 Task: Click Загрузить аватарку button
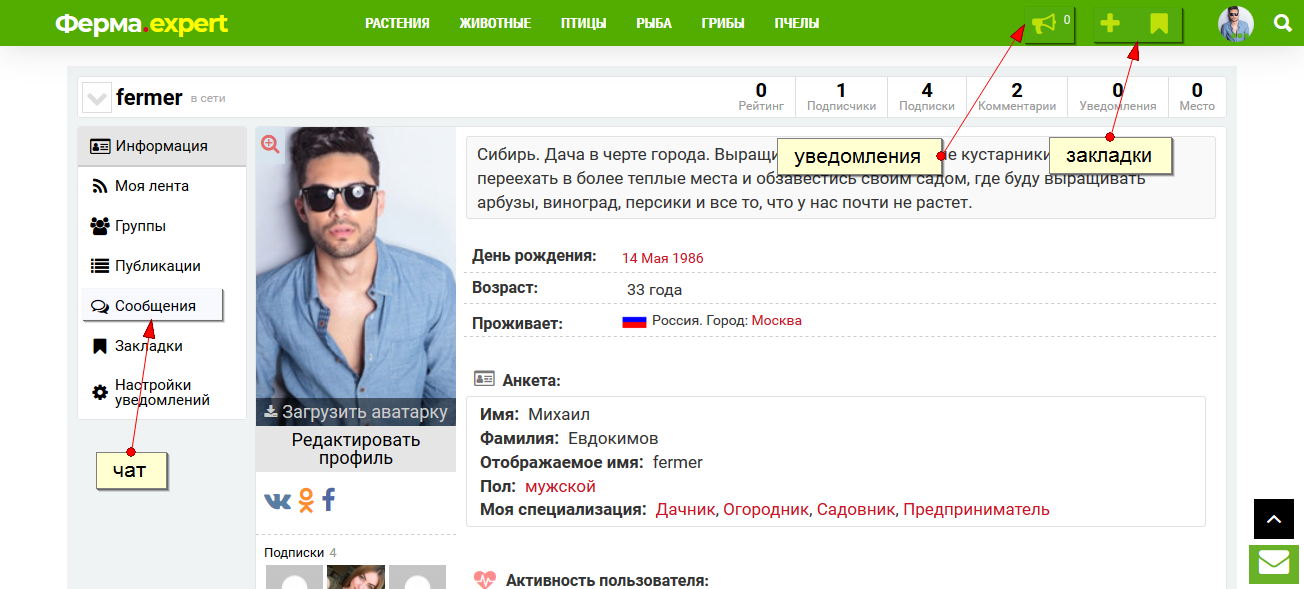click(x=355, y=411)
